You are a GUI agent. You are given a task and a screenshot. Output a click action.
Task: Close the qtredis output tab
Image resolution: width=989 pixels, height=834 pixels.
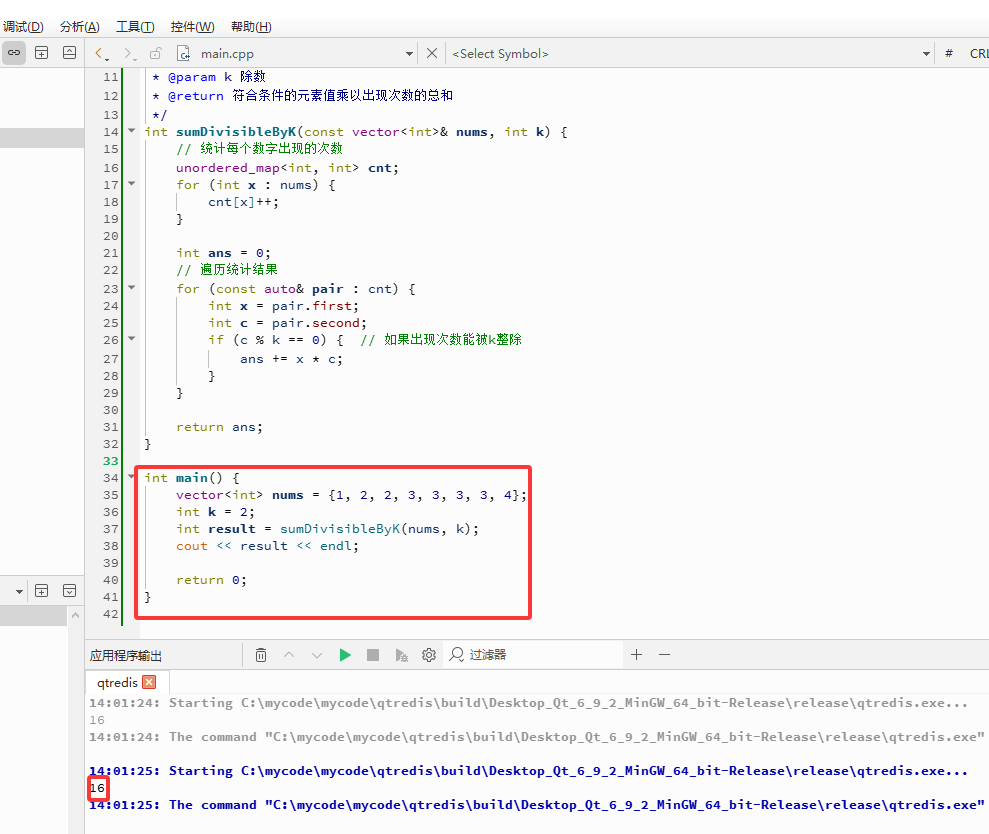[x=149, y=682]
